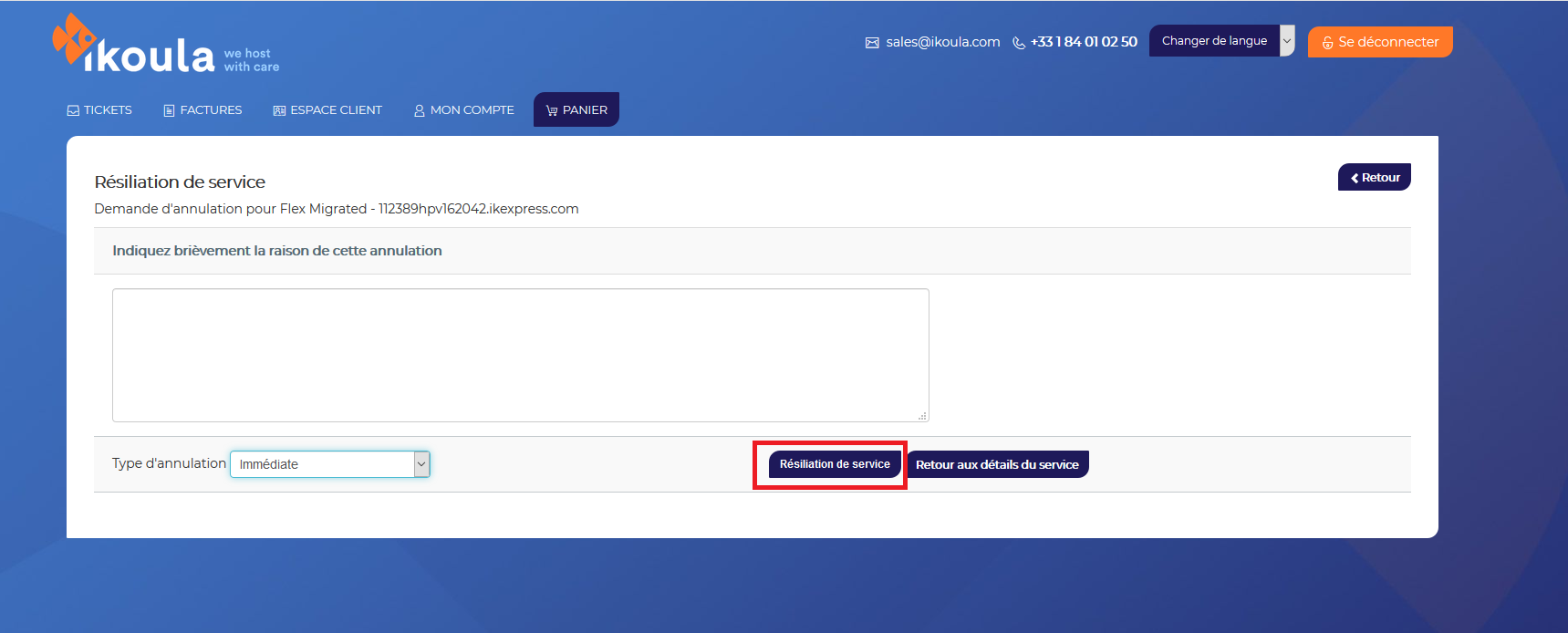The height and width of the screenshot is (633, 1568).
Task: Click the Tickets inbox icon
Action: point(73,110)
